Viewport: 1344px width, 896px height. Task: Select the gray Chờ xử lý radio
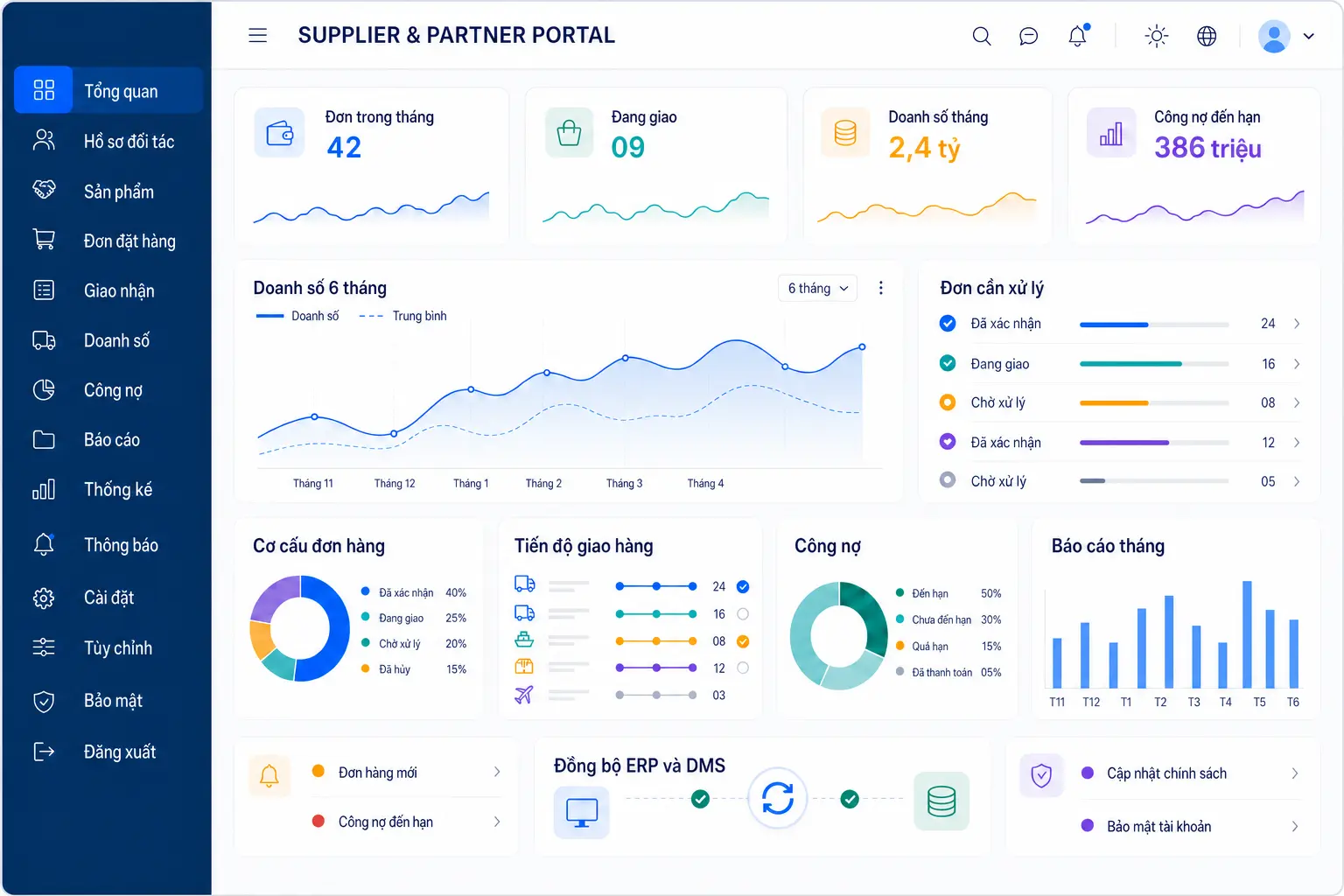[948, 479]
